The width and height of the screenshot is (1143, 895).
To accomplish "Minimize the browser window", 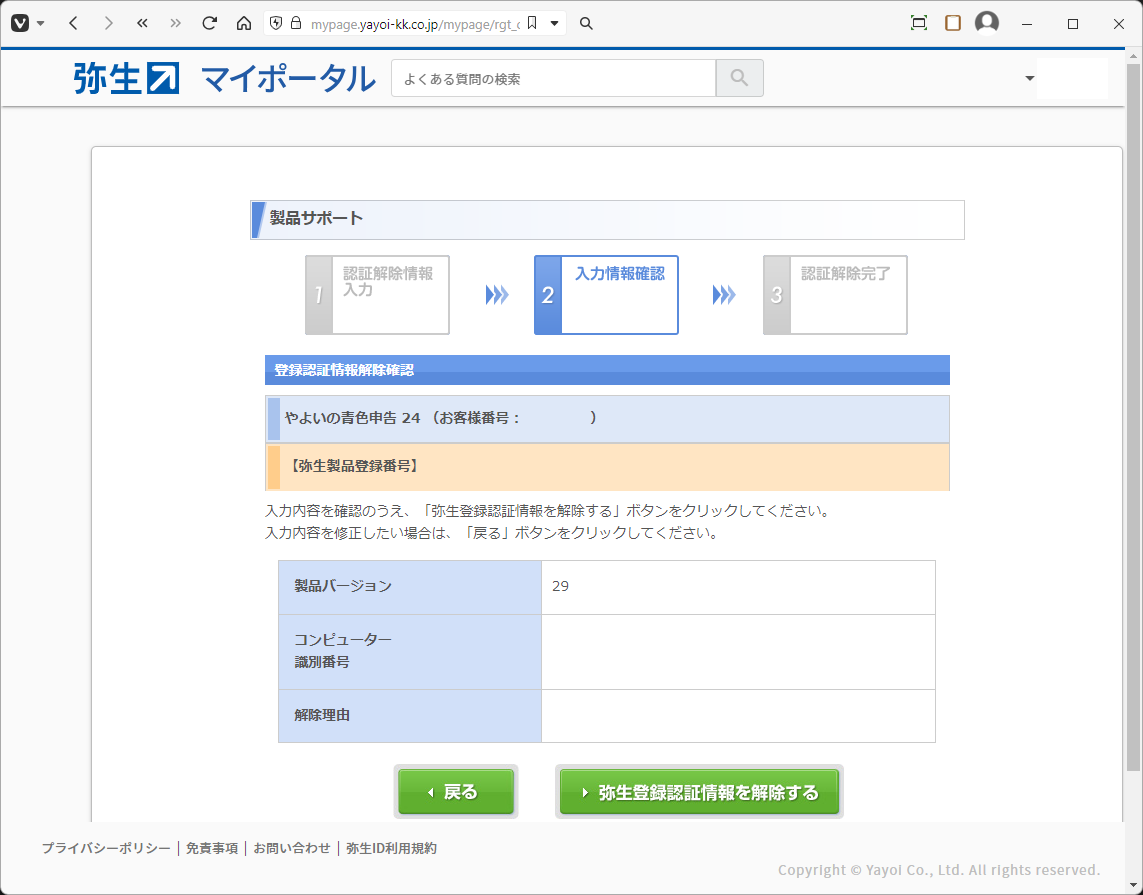I will point(1027,24).
